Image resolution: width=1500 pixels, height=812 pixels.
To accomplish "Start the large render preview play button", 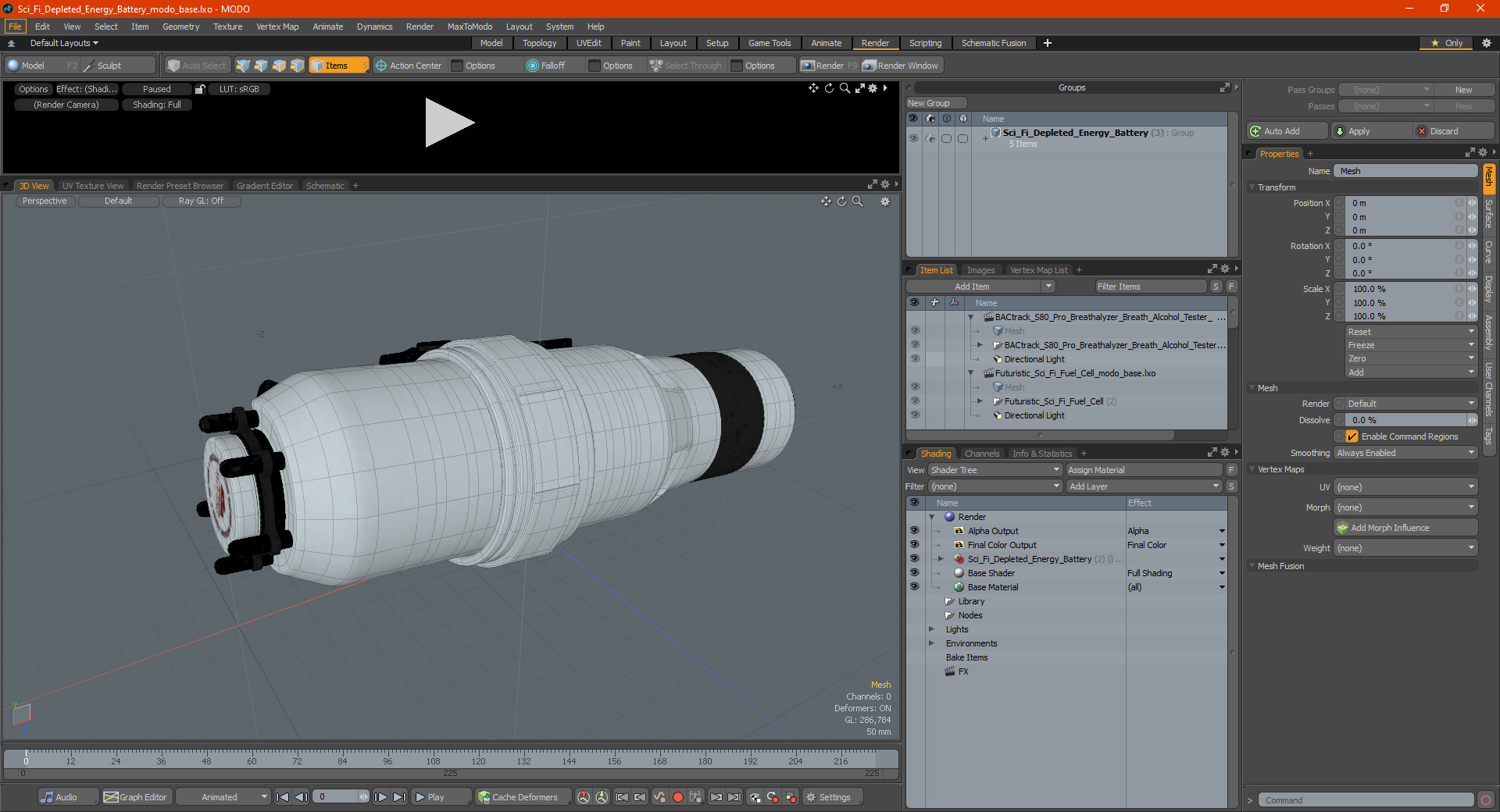I will [x=449, y=123].
